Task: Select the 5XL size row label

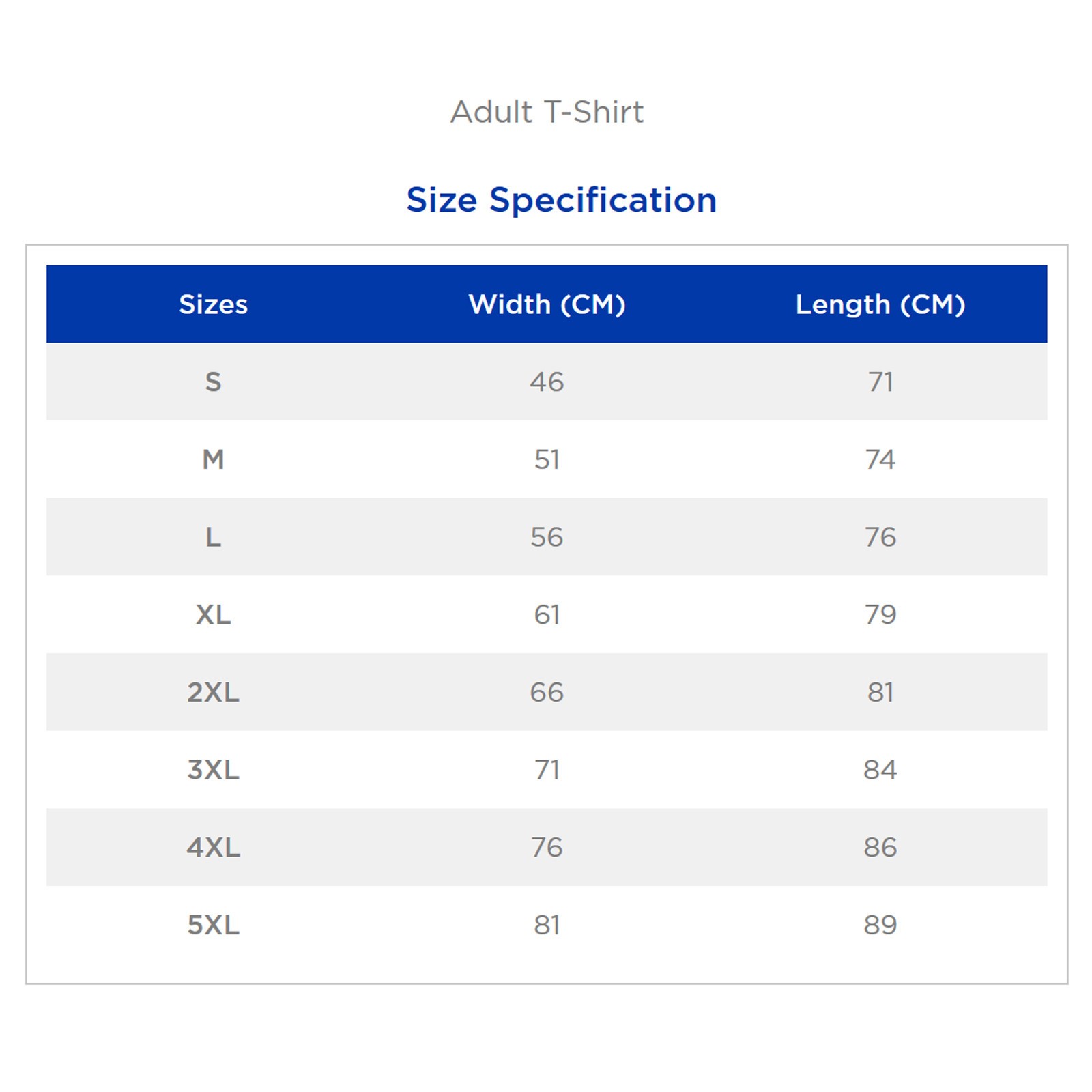Action: tap(213, 925)
